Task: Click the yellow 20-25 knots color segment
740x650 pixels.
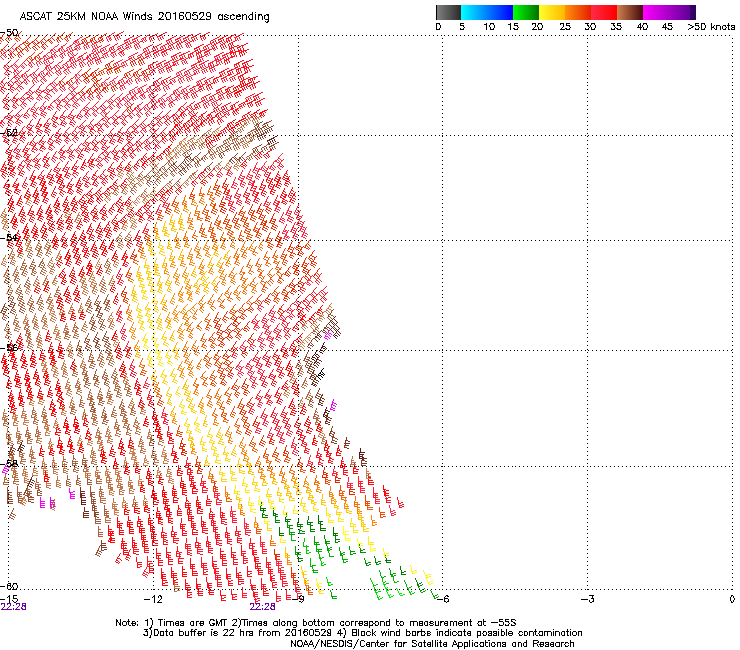Action: click(x=552, y=12)
